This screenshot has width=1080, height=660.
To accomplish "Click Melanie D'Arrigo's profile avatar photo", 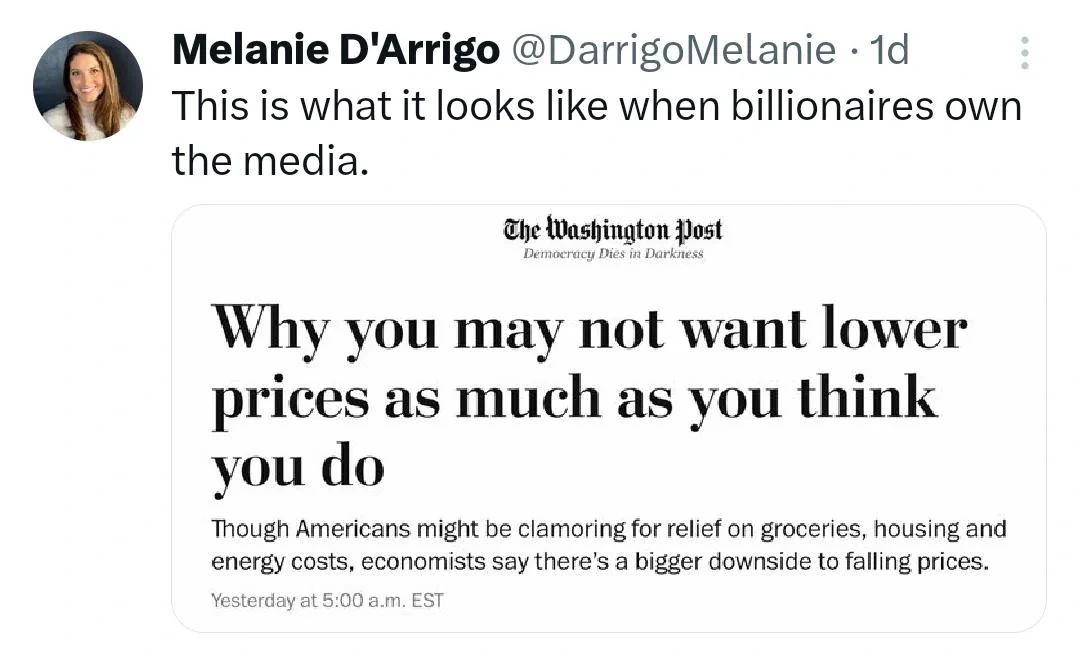I will point(88,86).
